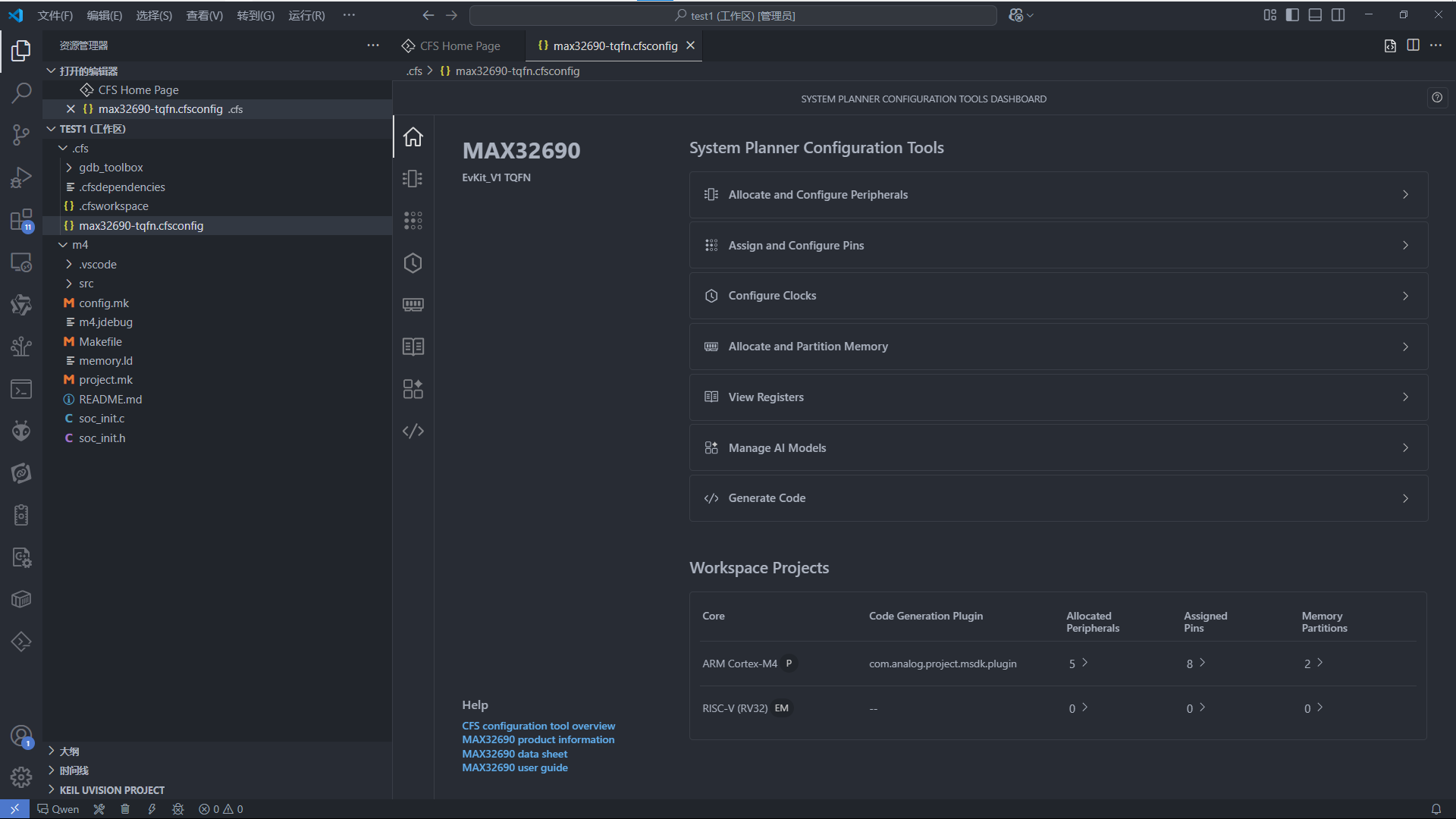Click the command center search box

point(733,15)
